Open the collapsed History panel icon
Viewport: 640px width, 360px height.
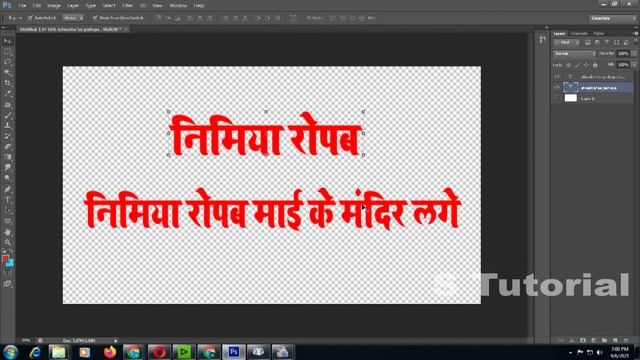point(542,40)
